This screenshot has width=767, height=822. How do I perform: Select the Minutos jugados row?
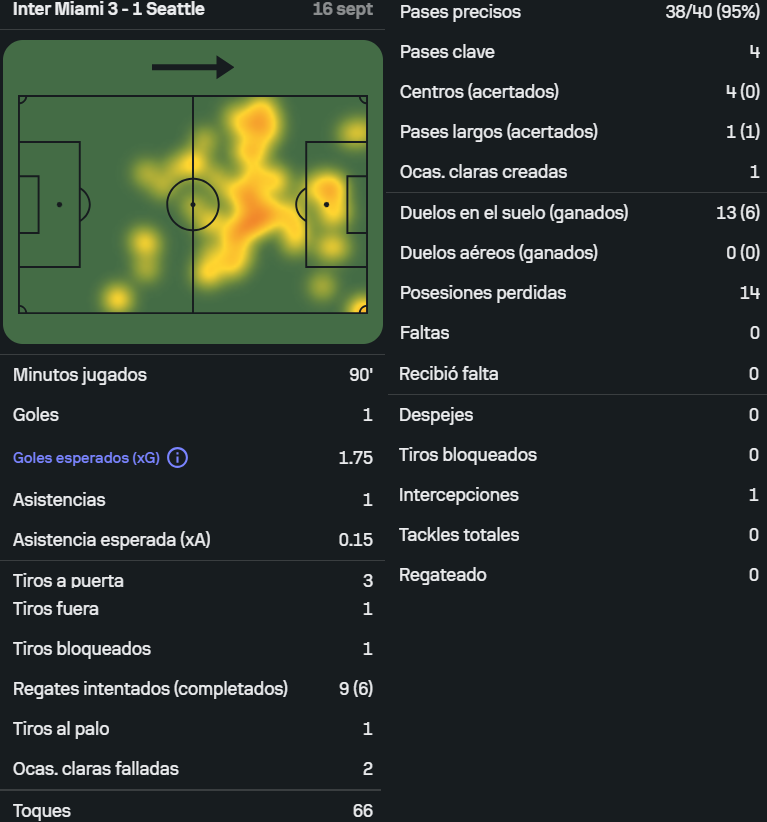click(192, 375)
